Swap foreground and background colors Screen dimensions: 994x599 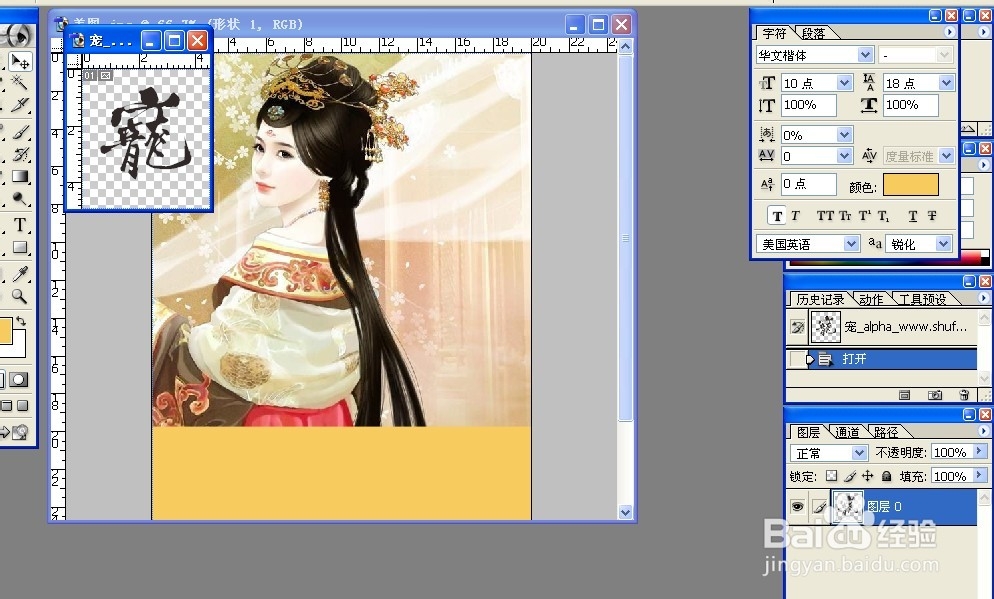coord(20,321)
